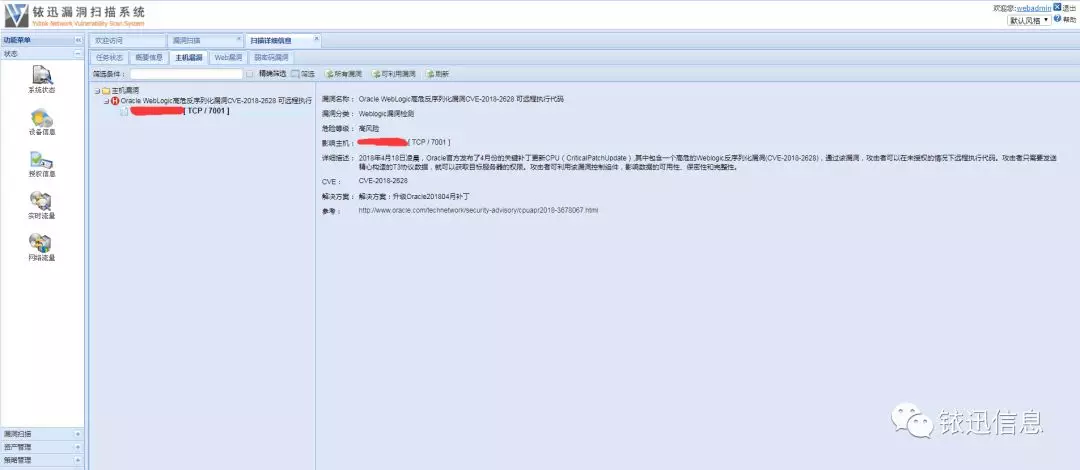The width and height of the screenshot is (1080, 470).
Task: Select the Oracle WebLogic CVE-2018-2628 tree item
Action: click(x=216, y=101)
